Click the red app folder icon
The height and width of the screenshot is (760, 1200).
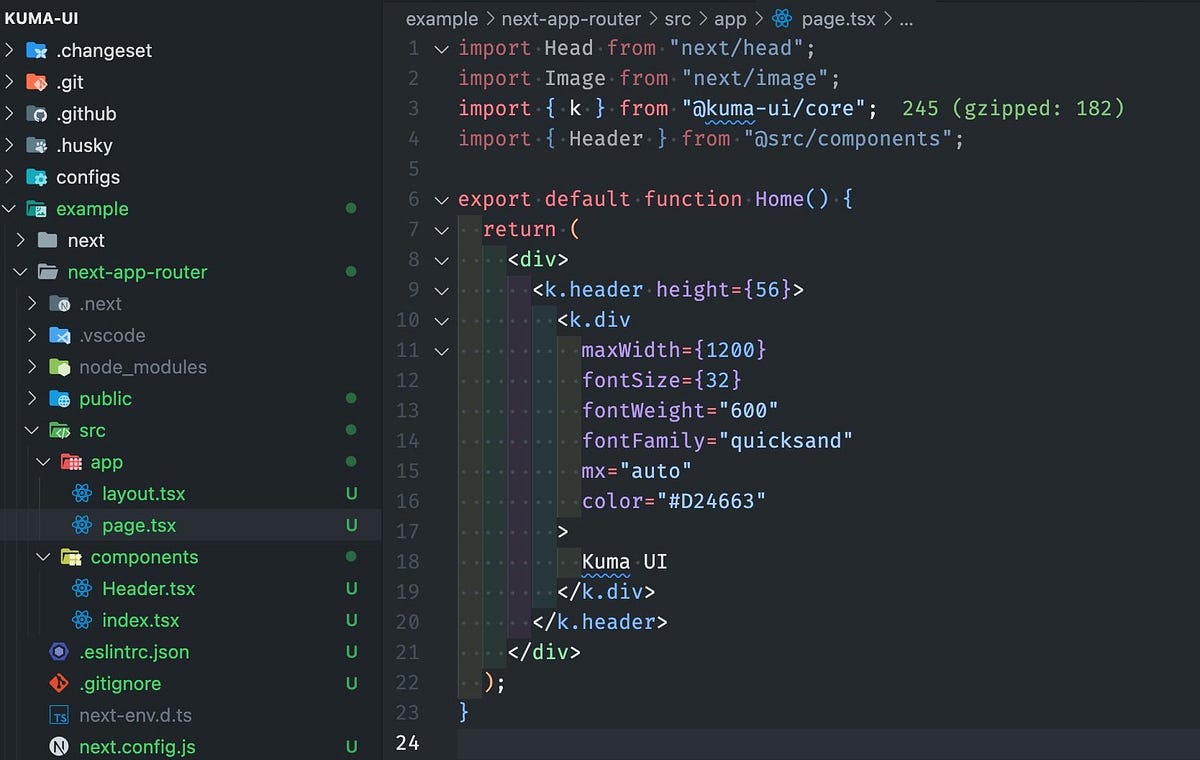[71, 462]
